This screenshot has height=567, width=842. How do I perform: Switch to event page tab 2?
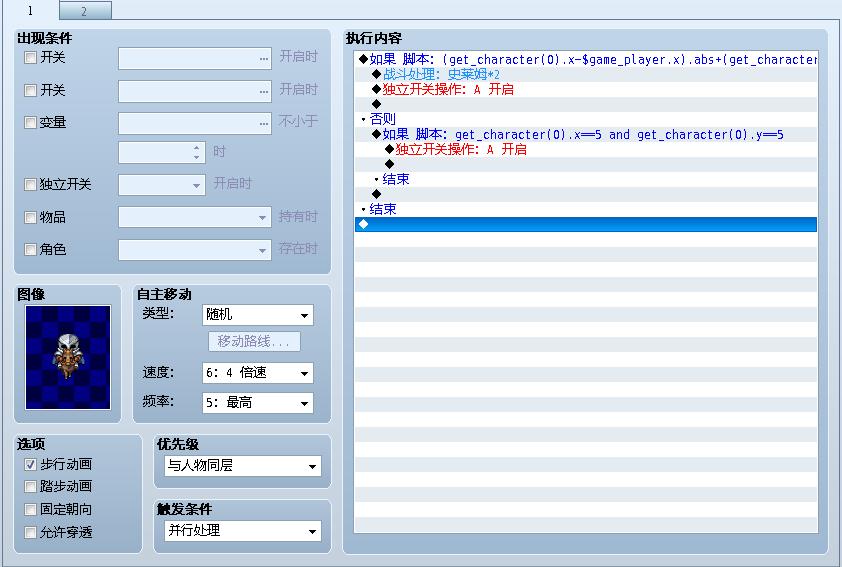85,11
